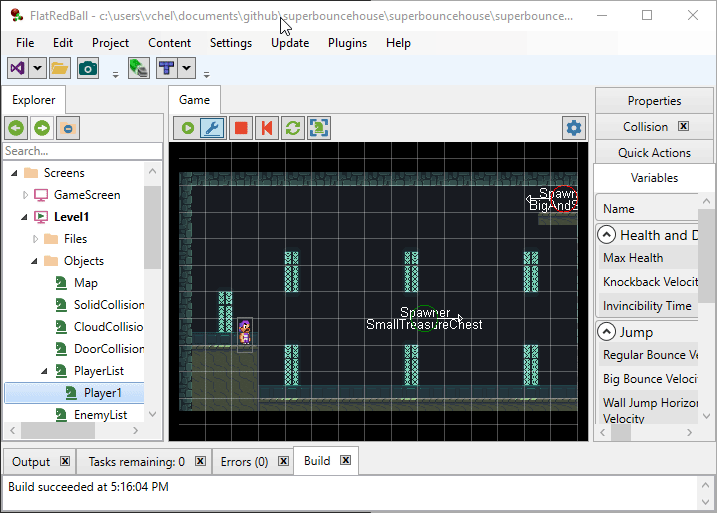Rebuild and restart with green refresh icon
The width and height of the screenshot is (717, 513).
pos(293,128)
